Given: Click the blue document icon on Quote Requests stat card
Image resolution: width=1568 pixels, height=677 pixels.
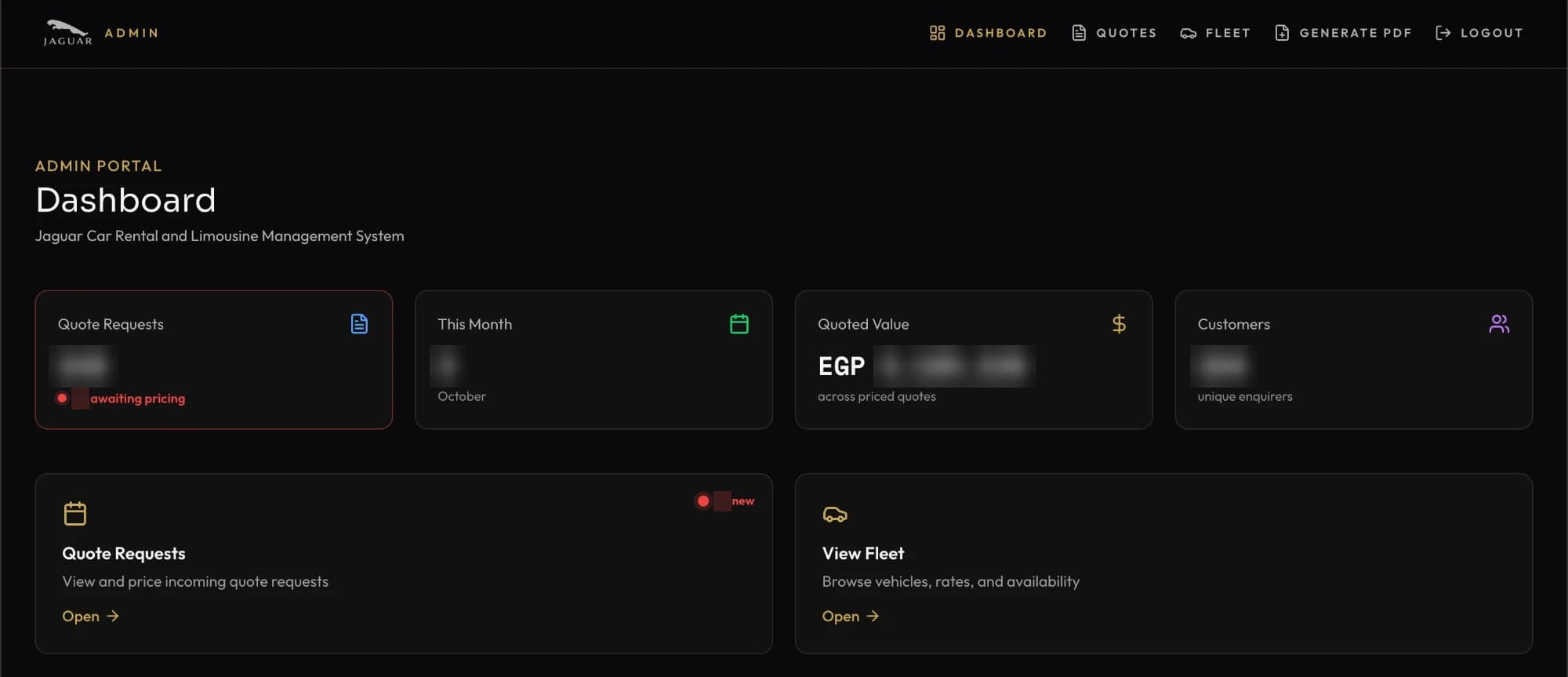Looking at the screenshot, I should pos(359,324).
